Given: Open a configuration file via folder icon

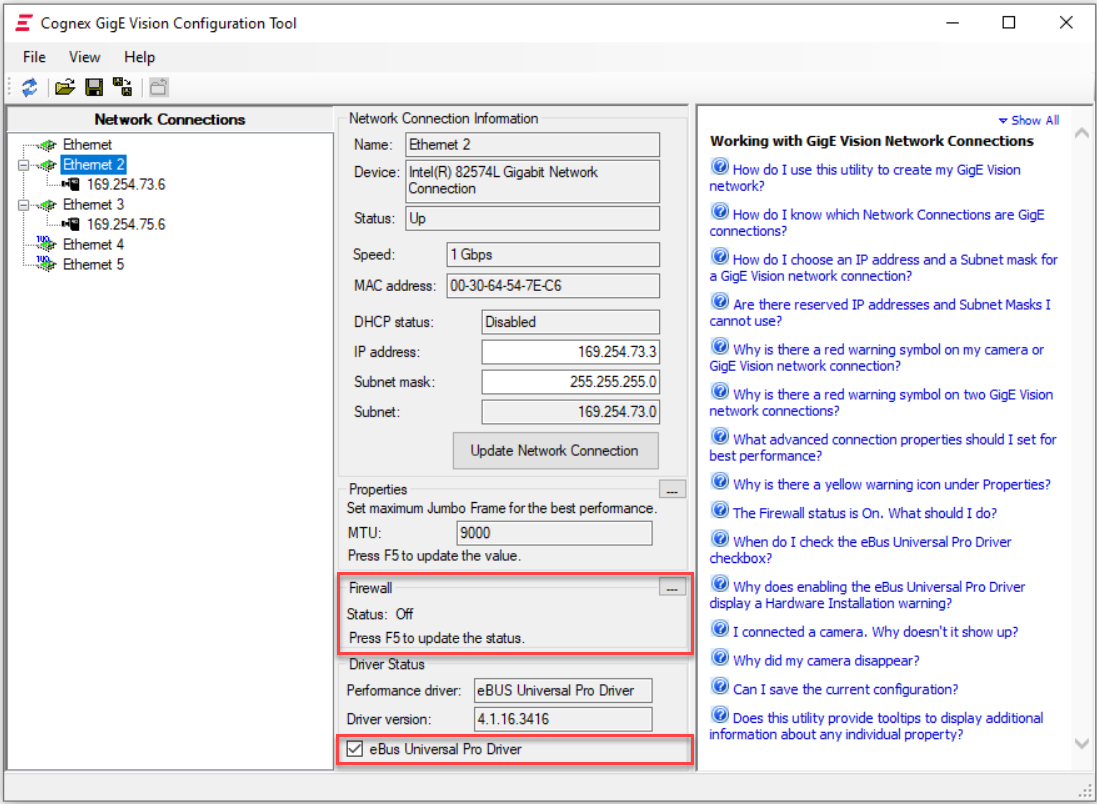Looking at the screenshot, I should point(65,88).
